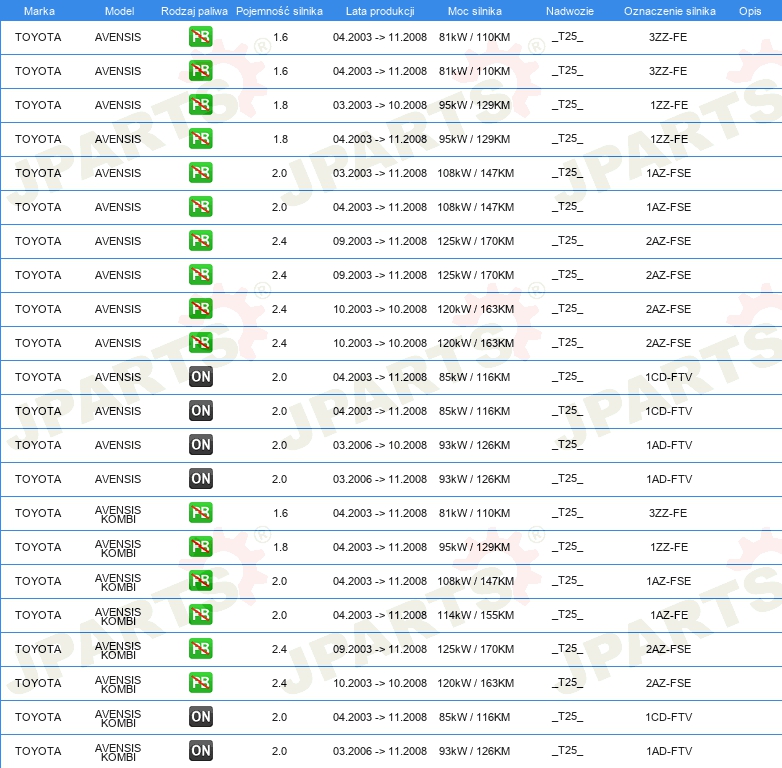The height and width of the screenshot is (768, 782).
Task: Click petrol icon in Kombi 2.4 120kW row
Action: (x=200, y=682)
